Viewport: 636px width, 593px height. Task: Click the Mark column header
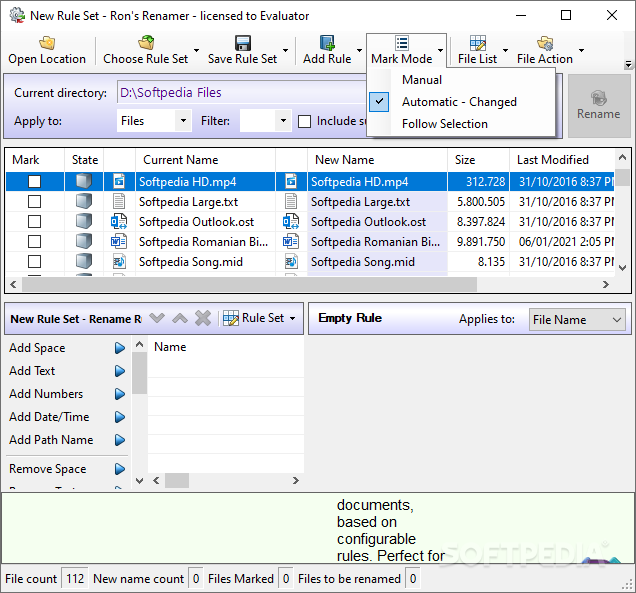(35, 160)
